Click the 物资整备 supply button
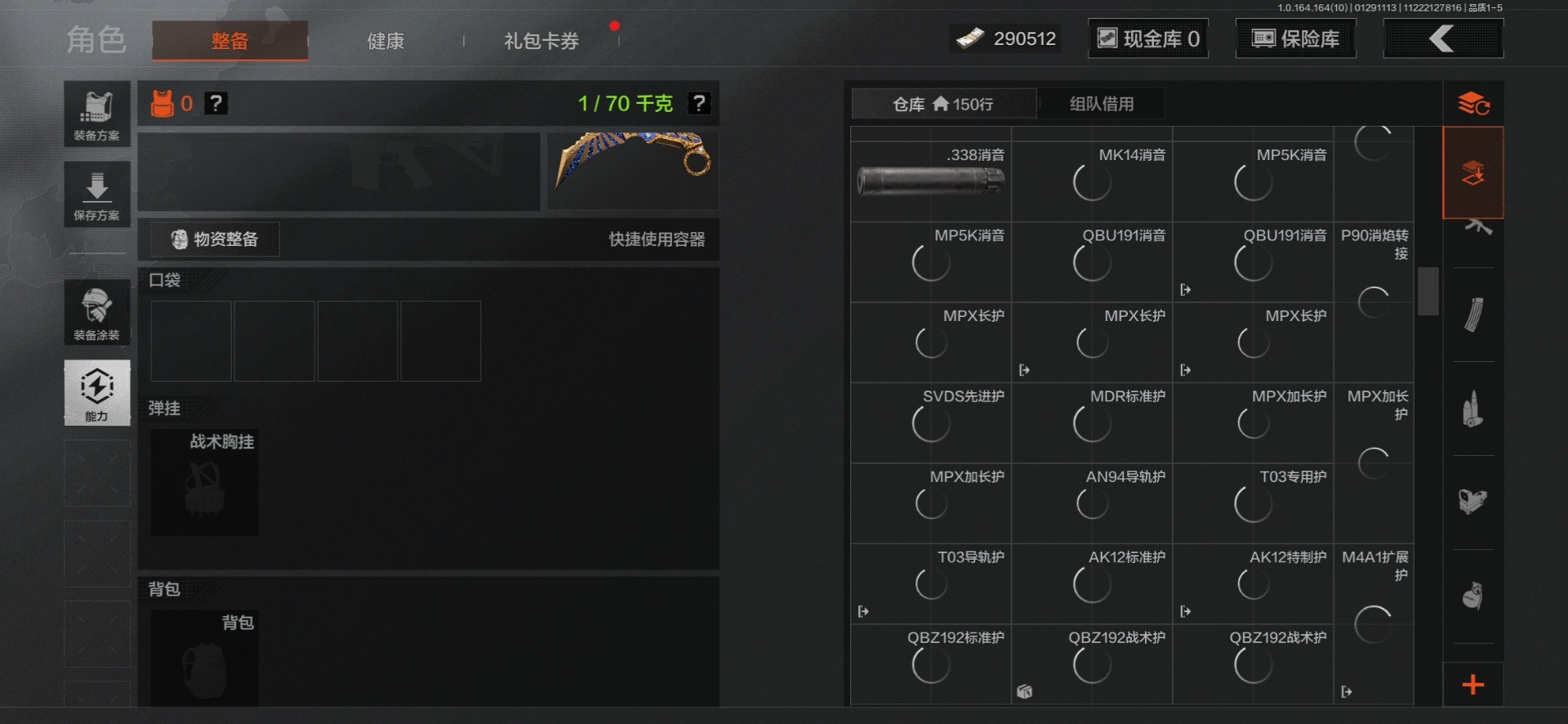Viewport: 1568px width, 724px height. coord(215,239)
